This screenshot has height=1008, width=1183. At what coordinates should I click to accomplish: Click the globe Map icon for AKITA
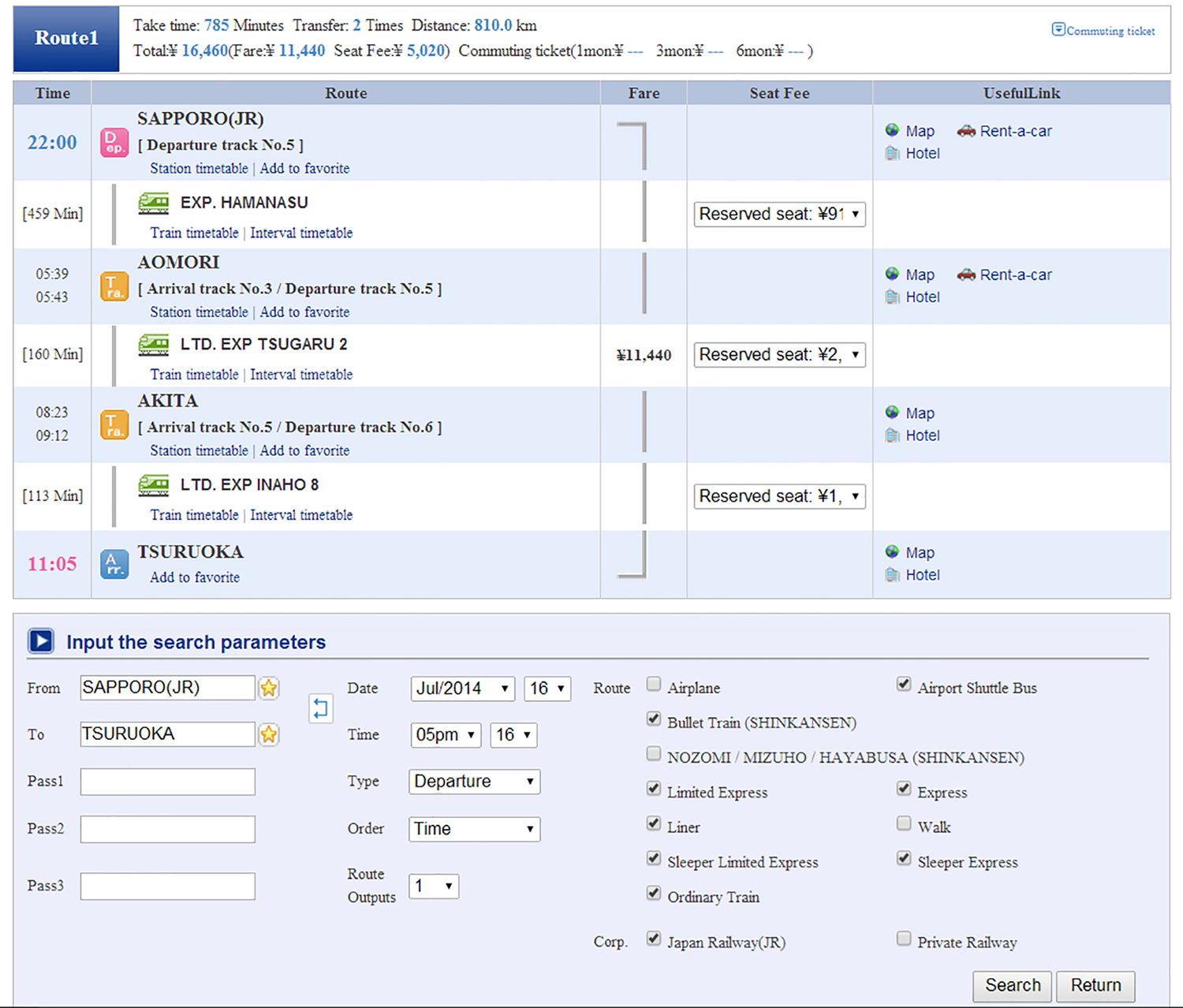892,412
